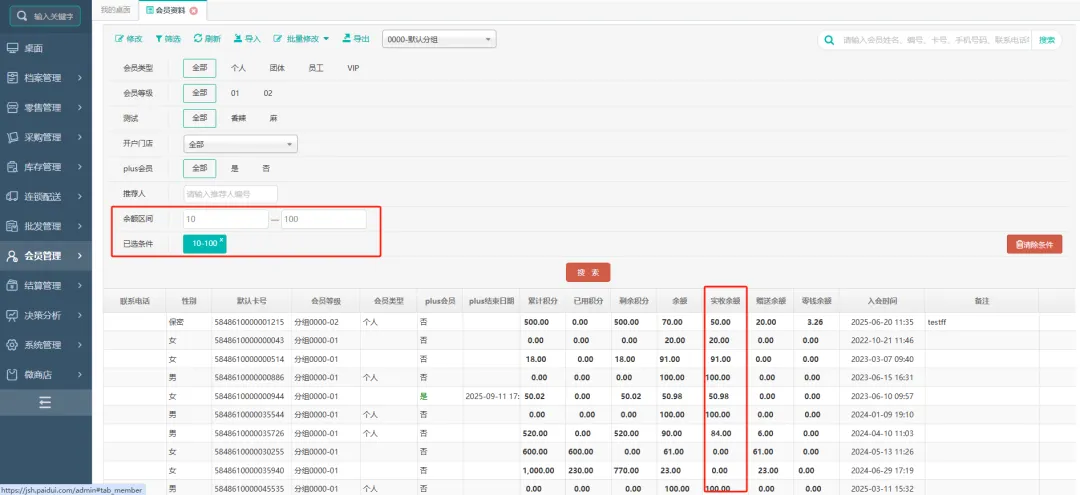The height and width of the screenshot is (495, 1080).
Task: Refresh the list with 刷新
Action: pyautogui.click(x=207, y=39)
